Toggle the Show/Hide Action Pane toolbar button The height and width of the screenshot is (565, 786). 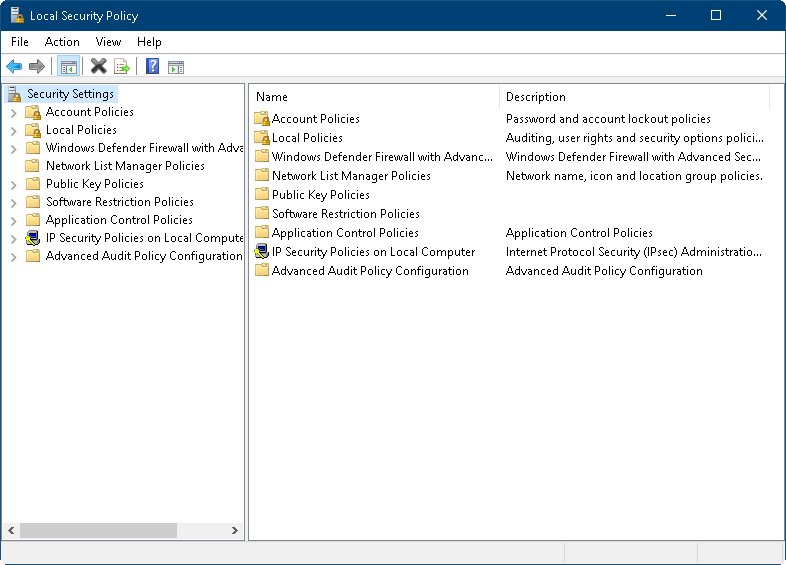click(x=176, y=67)
